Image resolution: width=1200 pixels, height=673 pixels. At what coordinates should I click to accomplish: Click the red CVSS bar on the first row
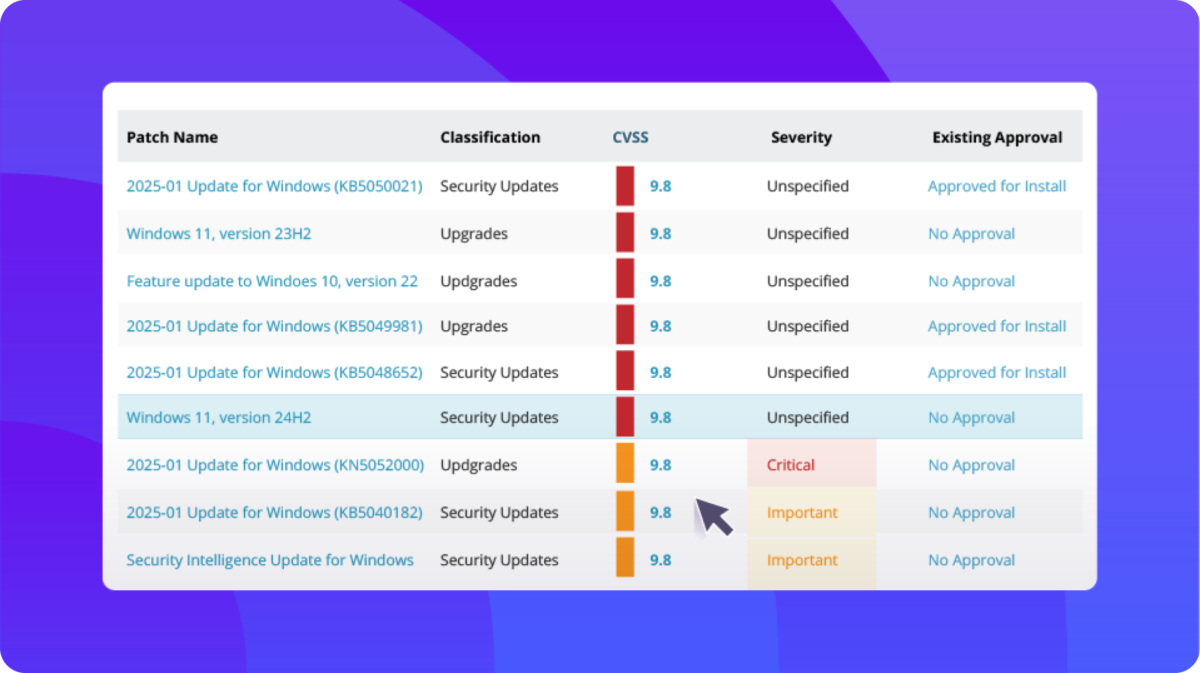623,186
